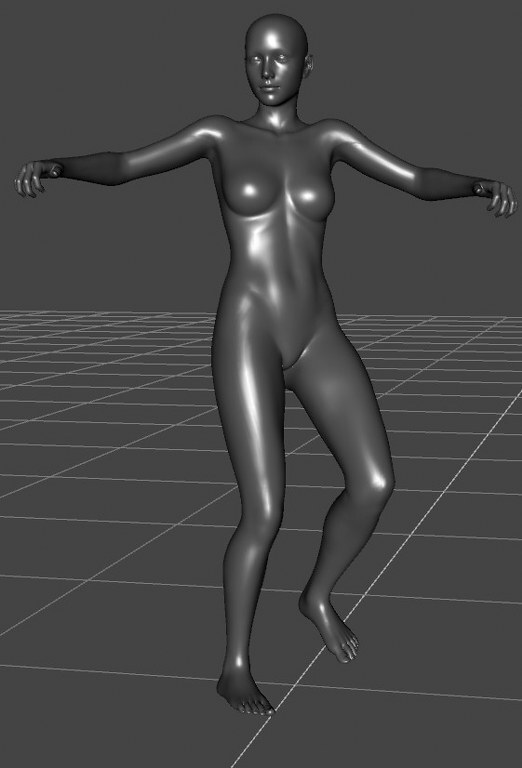Screen dimensions: 522x768
Task: Select the mannequin's neck
Action: click(277, 115)
